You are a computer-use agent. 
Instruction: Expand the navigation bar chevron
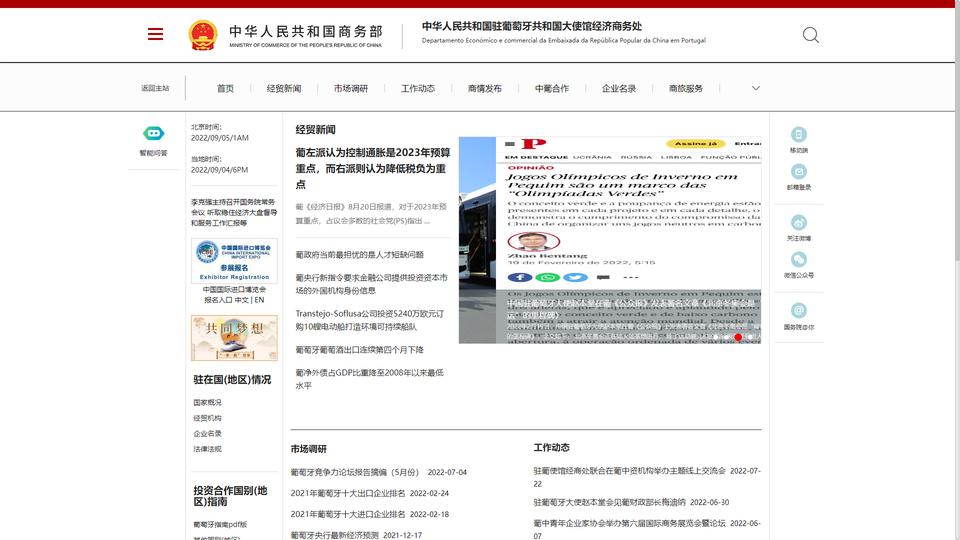coord(756,88)
